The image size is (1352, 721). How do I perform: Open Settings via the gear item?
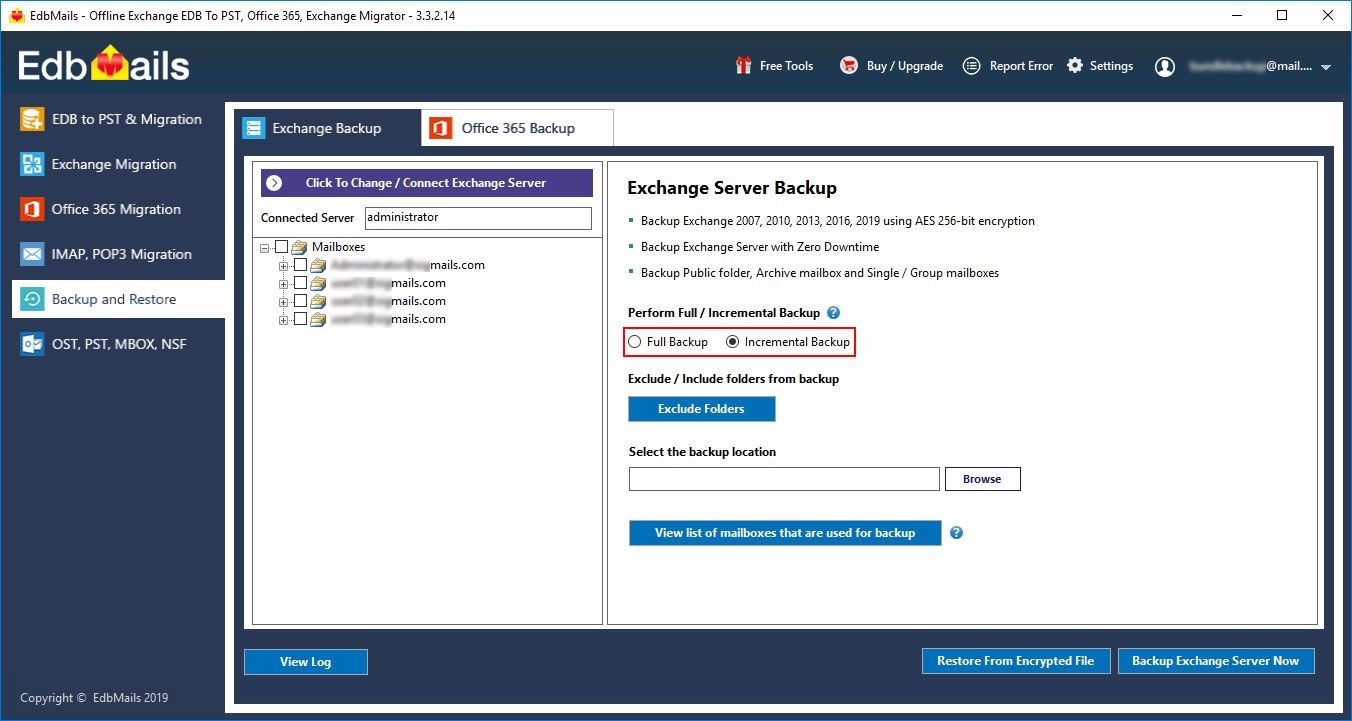click(x=1100, y=66)
